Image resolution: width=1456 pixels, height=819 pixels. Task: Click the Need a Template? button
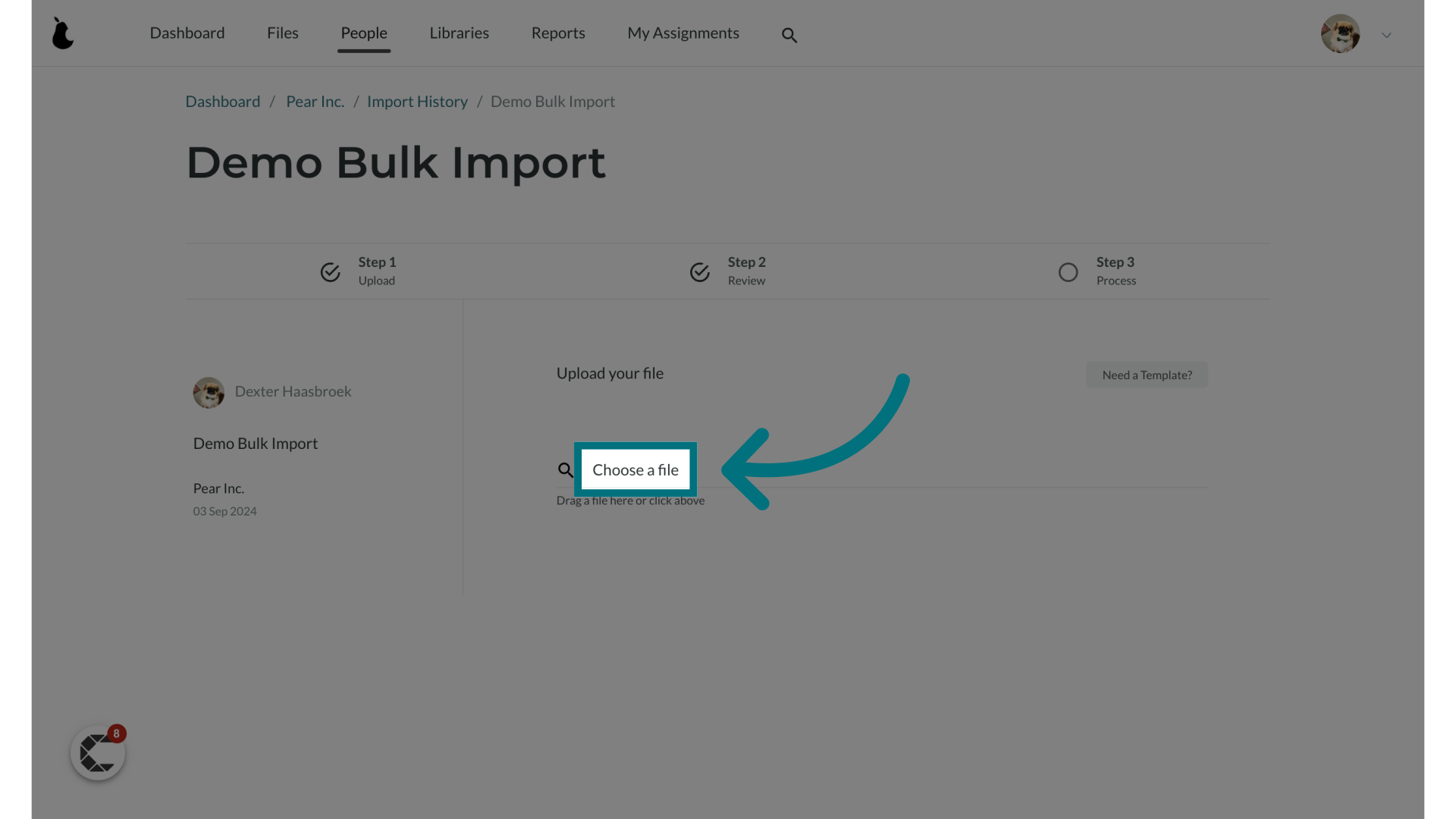click(1147, 374)
